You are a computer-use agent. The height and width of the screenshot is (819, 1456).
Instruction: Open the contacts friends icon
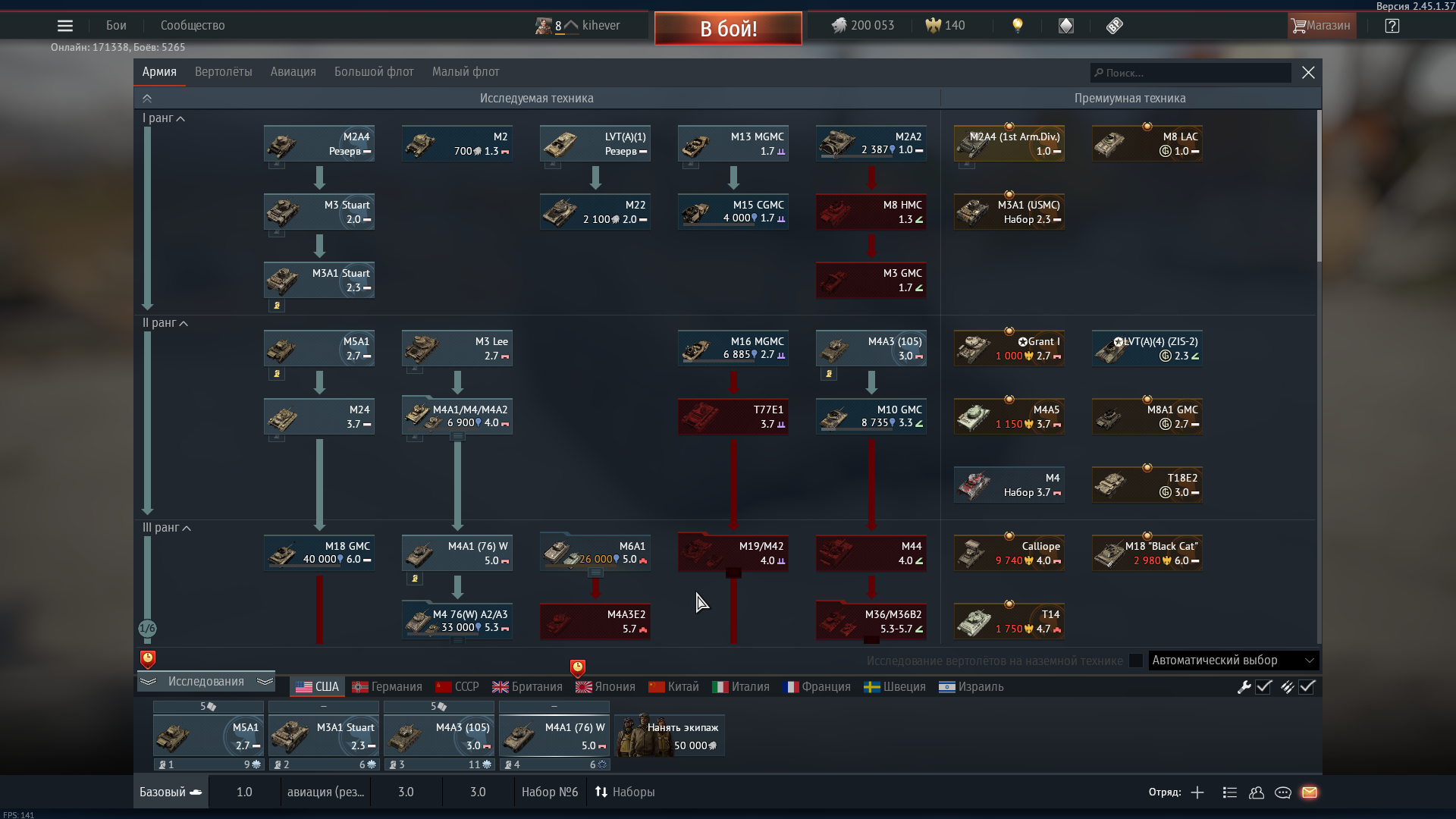tap(1257, 792)
